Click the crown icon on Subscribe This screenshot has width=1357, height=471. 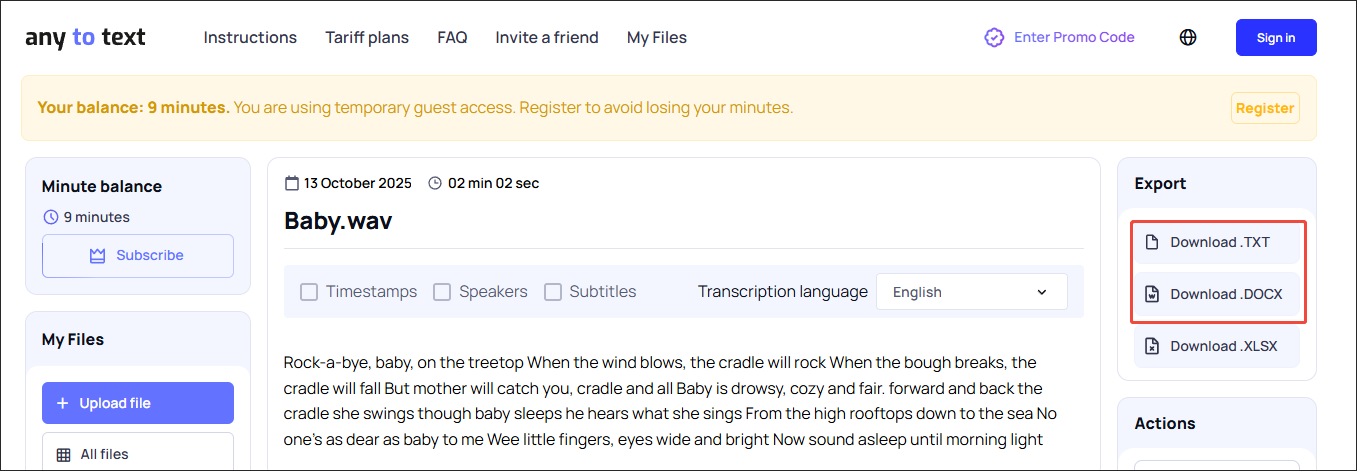pos(97,256)
